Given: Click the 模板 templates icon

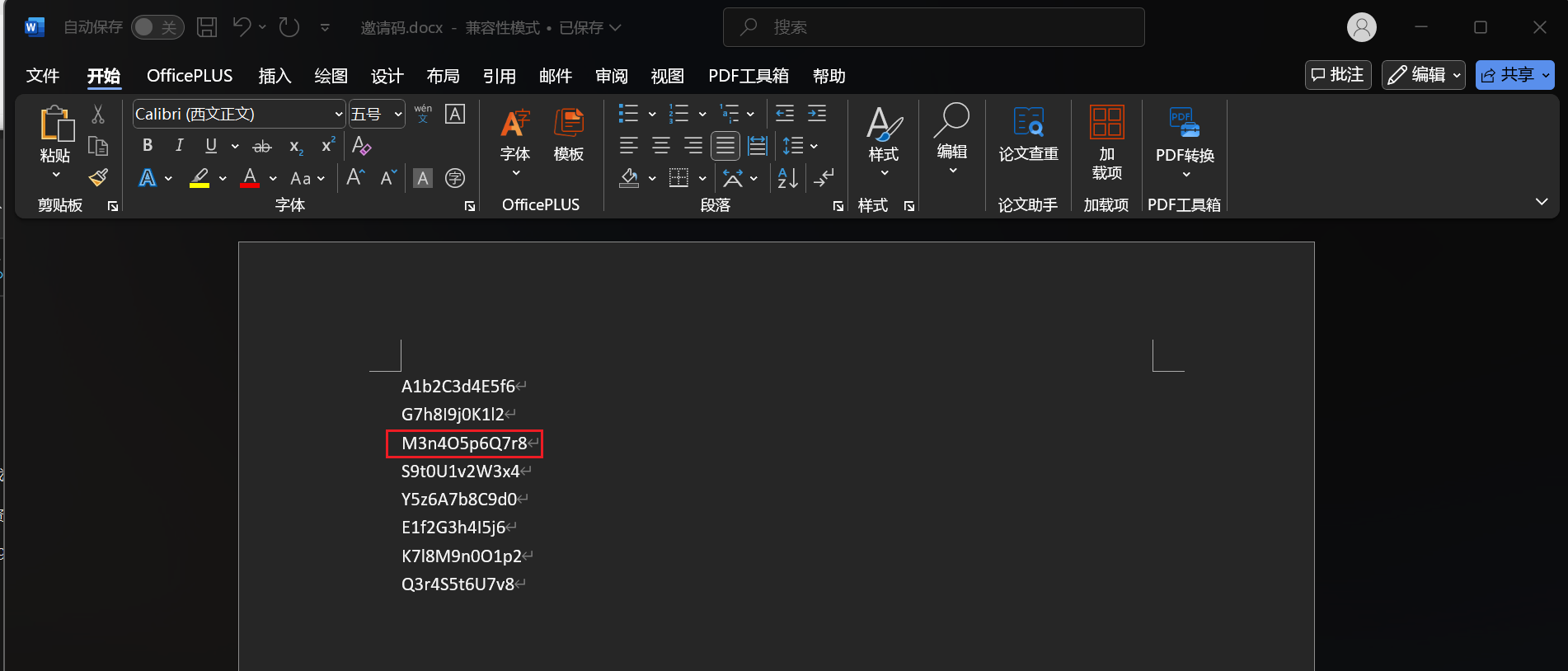Looking at the screenshot, I should (568, 134).
